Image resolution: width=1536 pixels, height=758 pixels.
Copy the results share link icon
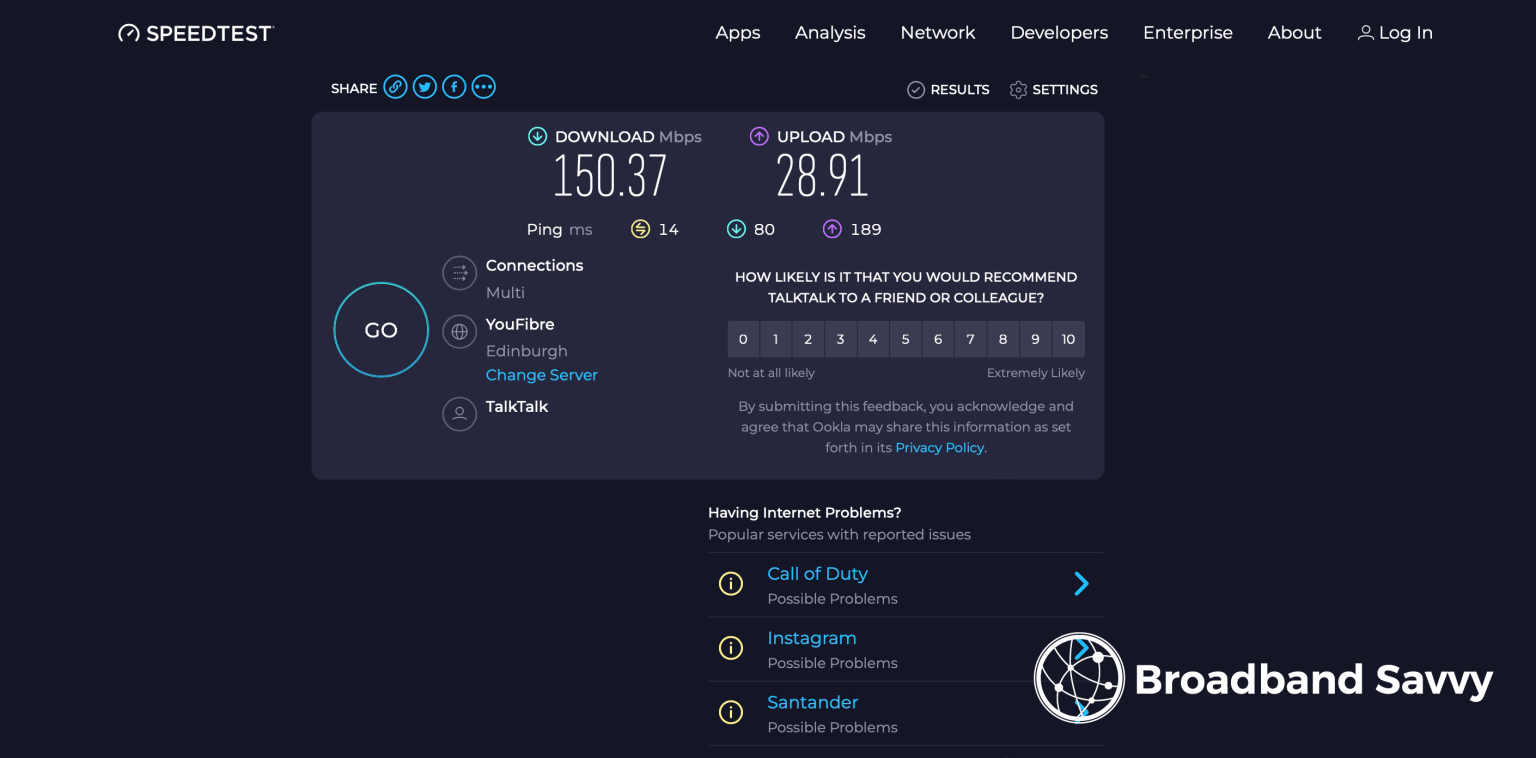click(x=395, y=86)
